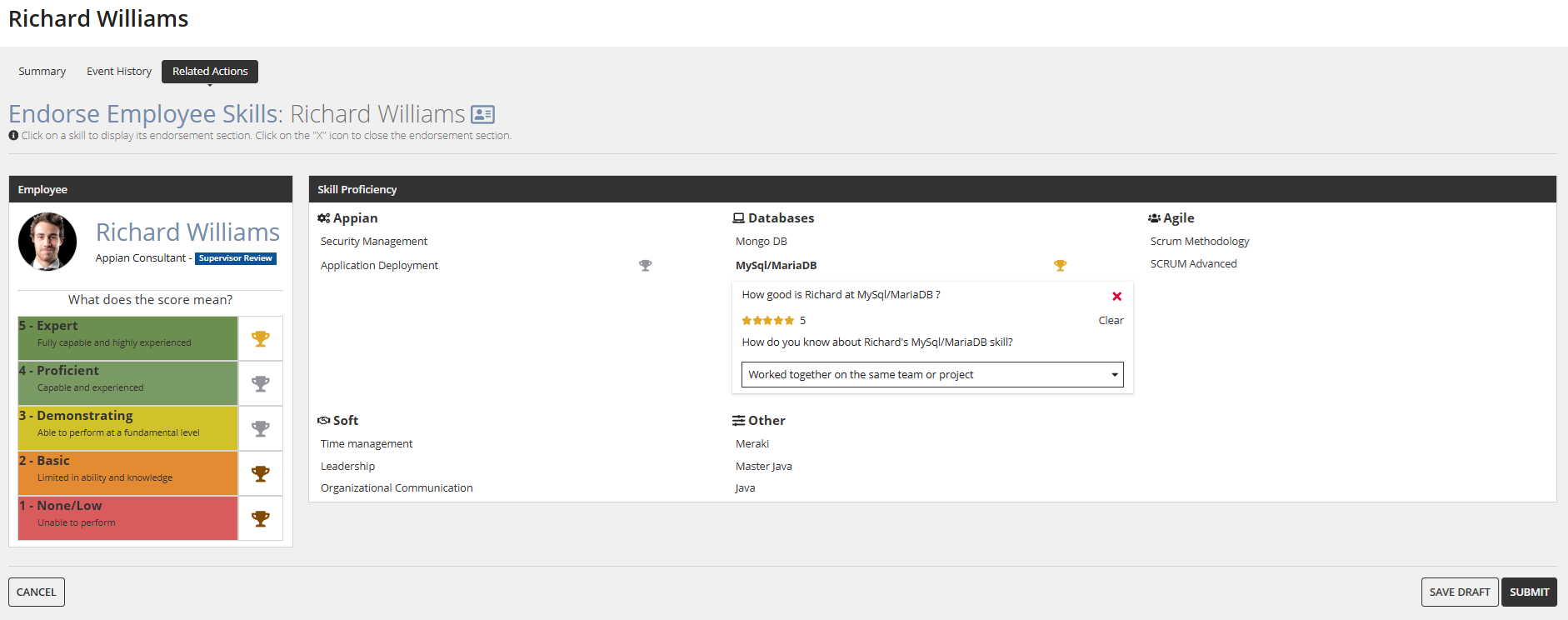Screen dimensions: 1568x620
Task: Click the grey trophy in the Demonstrating row
Action: click(x=261, y=429)
